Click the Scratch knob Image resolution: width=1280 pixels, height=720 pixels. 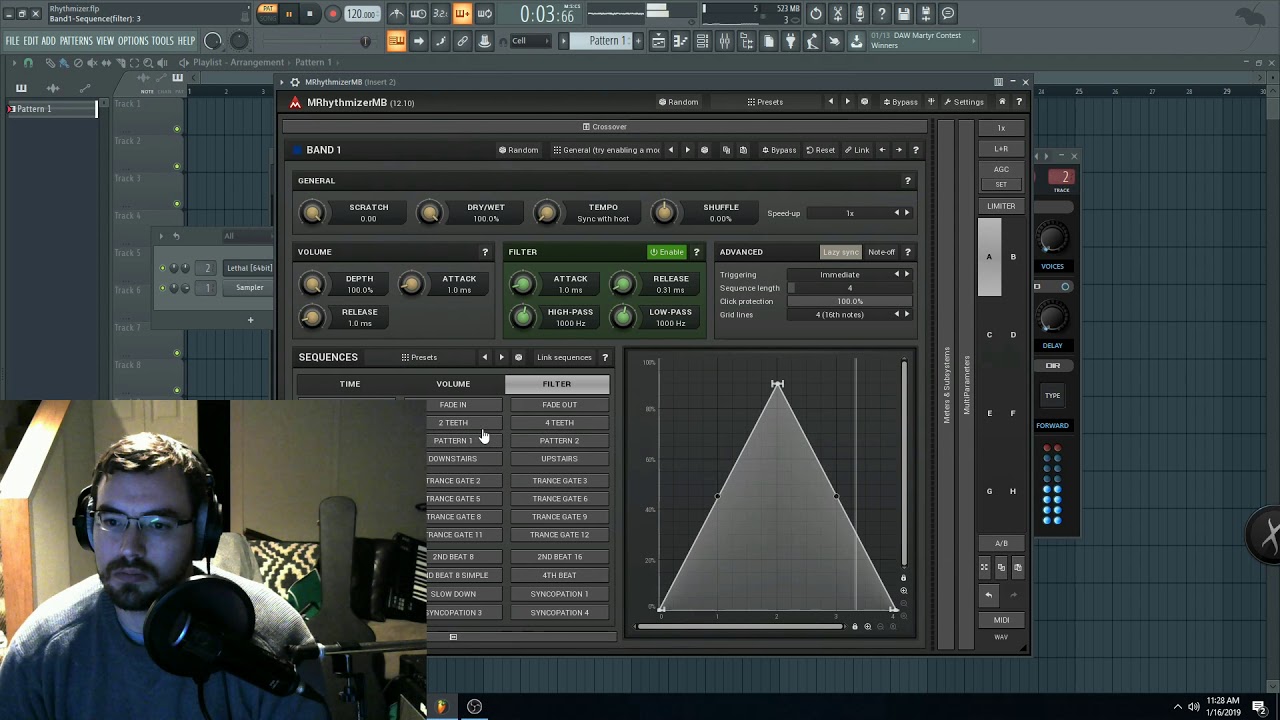point(312,213)
